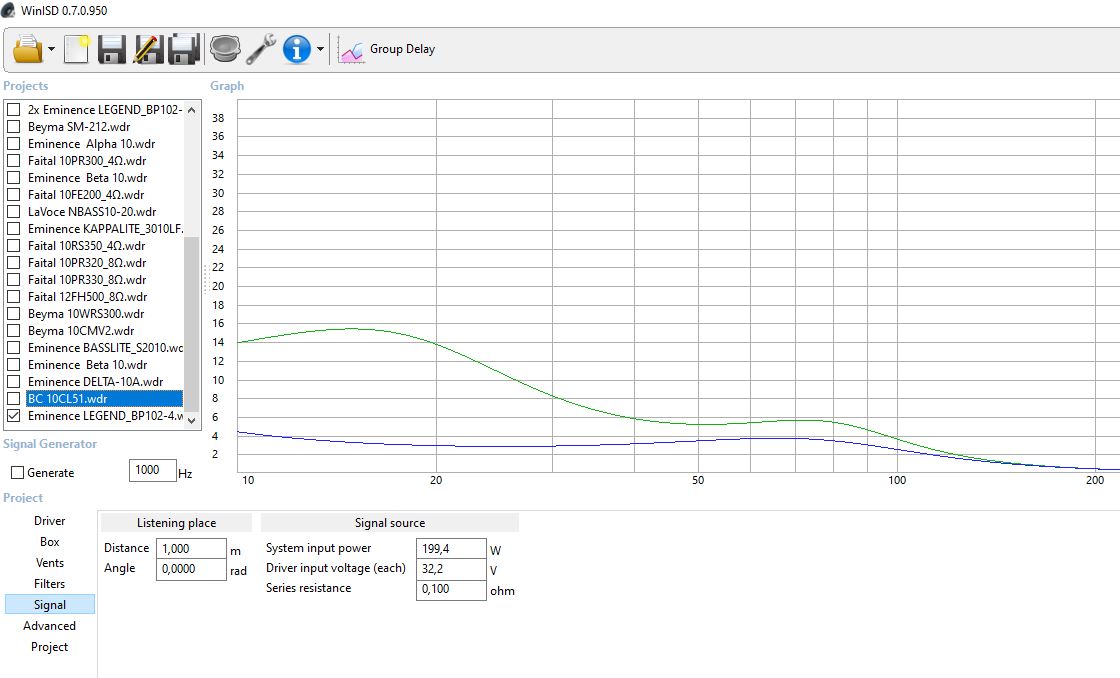The width and height of the screenshot is (1120, 678).
Task: Create a new project with blank page icon
Action: coord(77,48)
